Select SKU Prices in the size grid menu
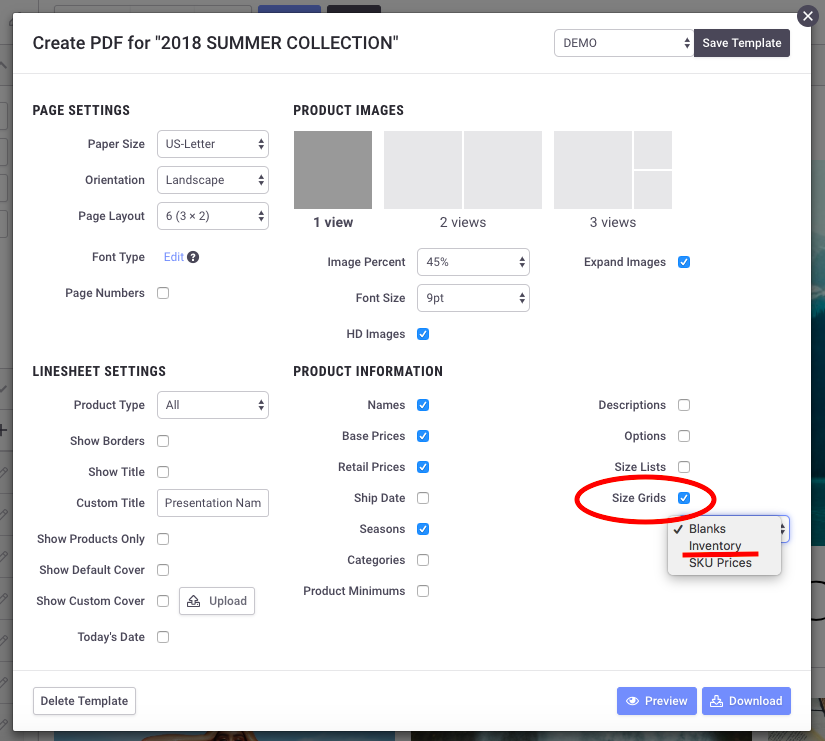Screen dimensions: 825x741 (x=718, y=562)
